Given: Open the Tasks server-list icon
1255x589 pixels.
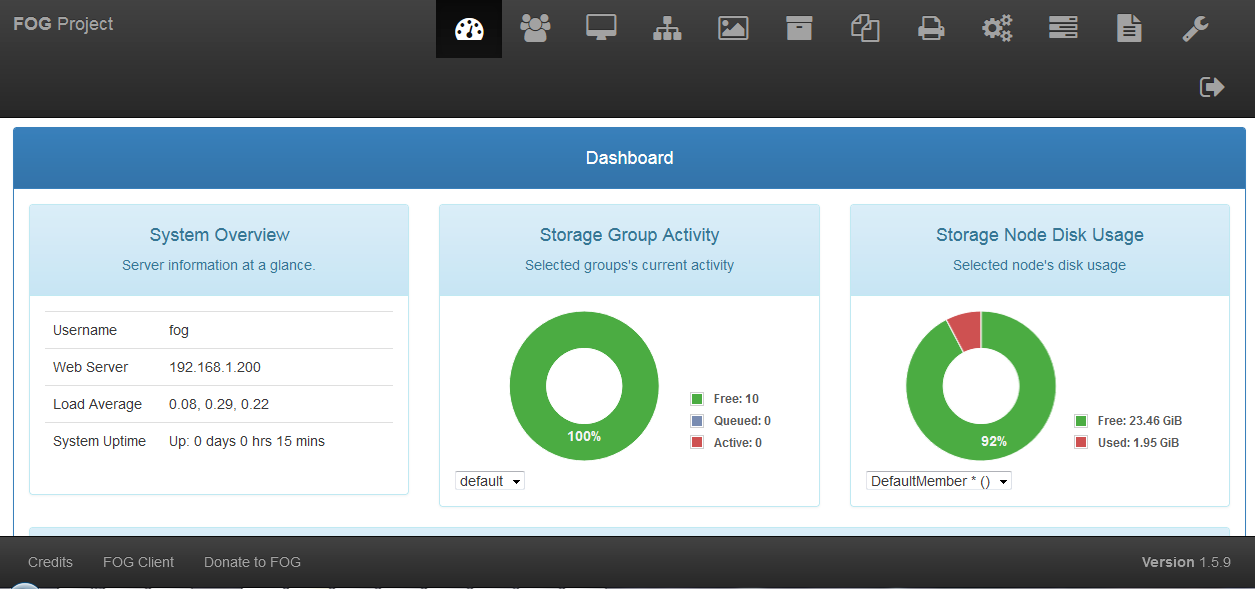Looking at the screenshot, I should pos(1063,29).
